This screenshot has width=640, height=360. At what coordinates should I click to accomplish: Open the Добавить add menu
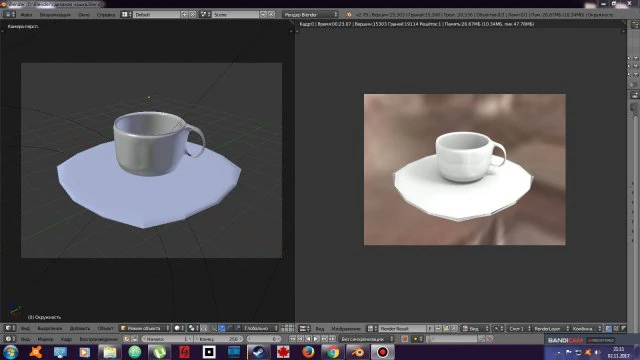80,328
